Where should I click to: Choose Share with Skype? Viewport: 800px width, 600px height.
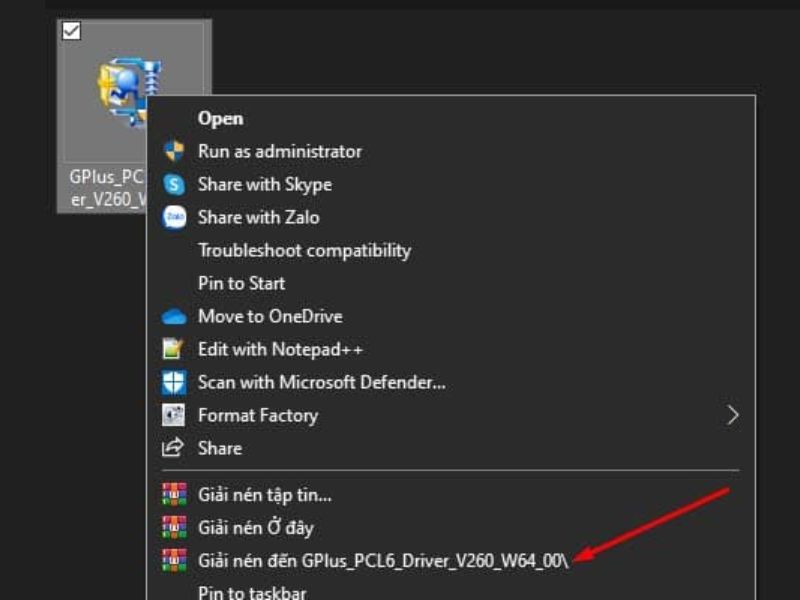coord(265,185)
